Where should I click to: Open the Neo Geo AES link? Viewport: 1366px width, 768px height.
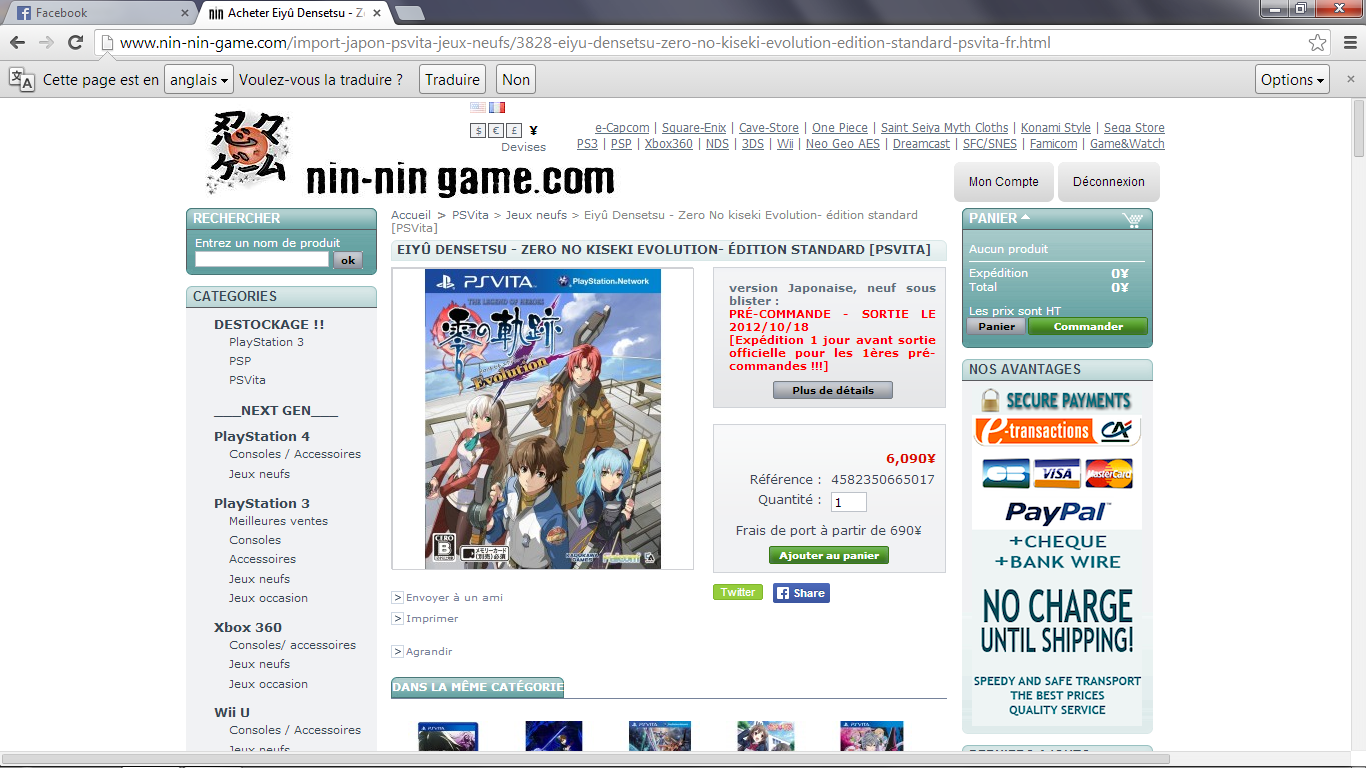coord(843,144)
